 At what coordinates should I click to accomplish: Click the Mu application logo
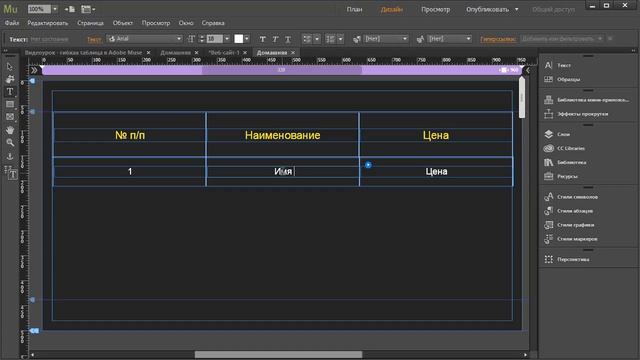[10, 9]
